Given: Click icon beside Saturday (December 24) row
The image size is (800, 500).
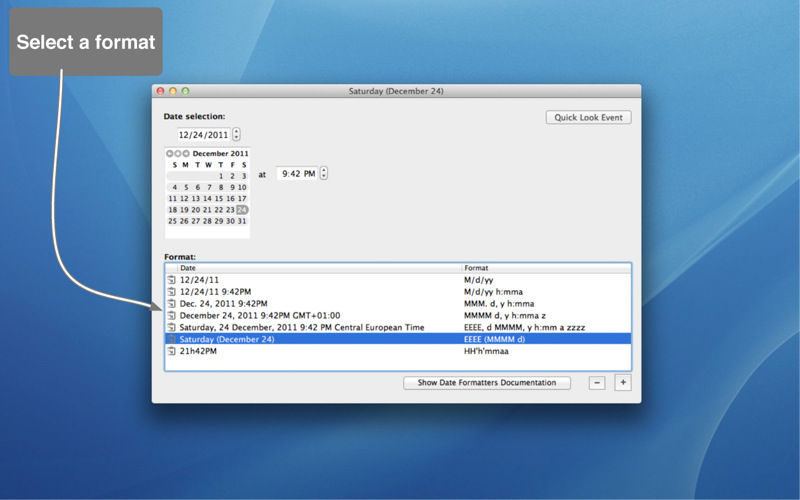Looking at the screenshot, I should pyautogui.click(x=171, y=339).
